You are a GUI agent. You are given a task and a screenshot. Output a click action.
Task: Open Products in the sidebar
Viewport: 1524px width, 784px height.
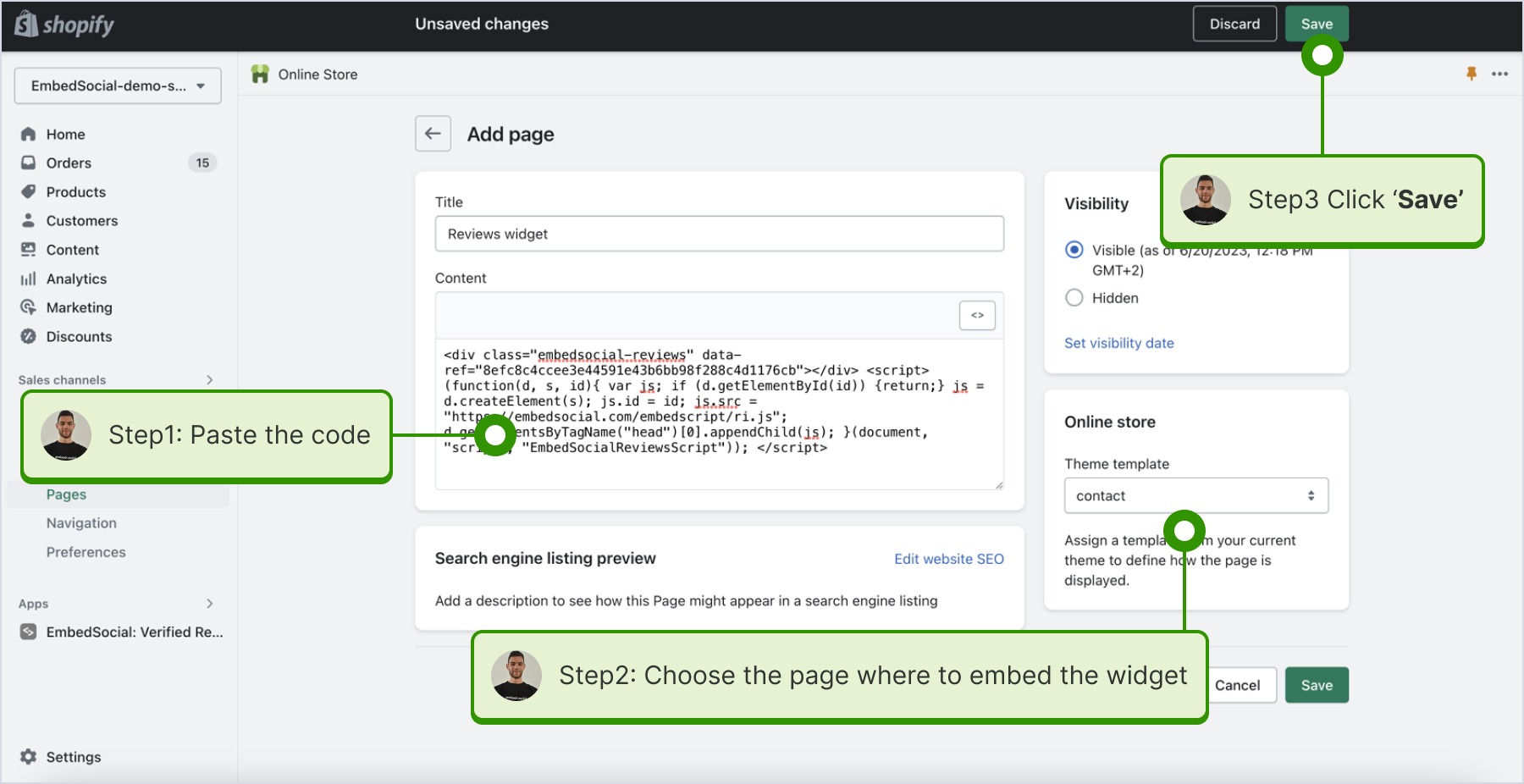(x=76, y=191)
